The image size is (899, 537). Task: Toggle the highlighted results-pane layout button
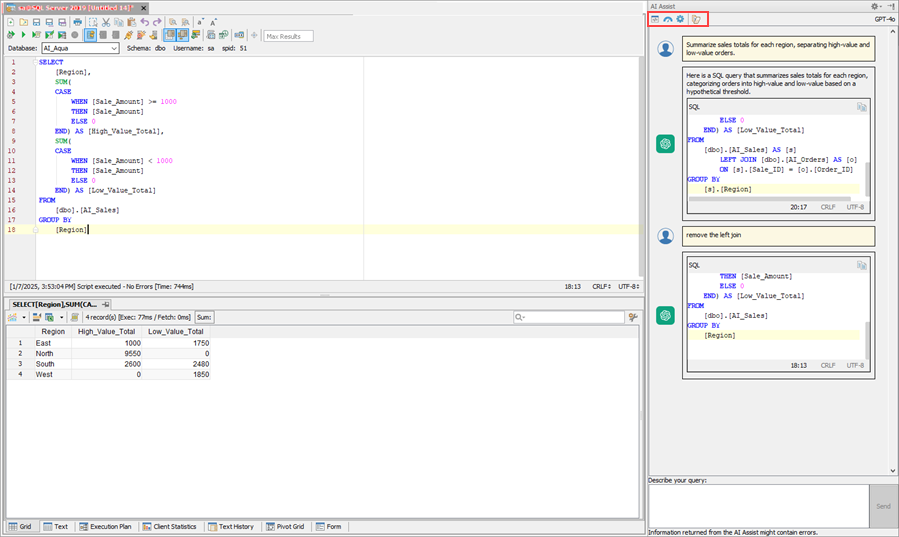171,35
